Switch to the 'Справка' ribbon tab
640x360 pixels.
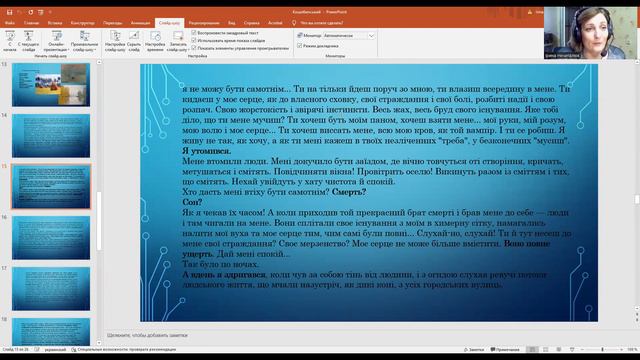click(x=251, y=23)
